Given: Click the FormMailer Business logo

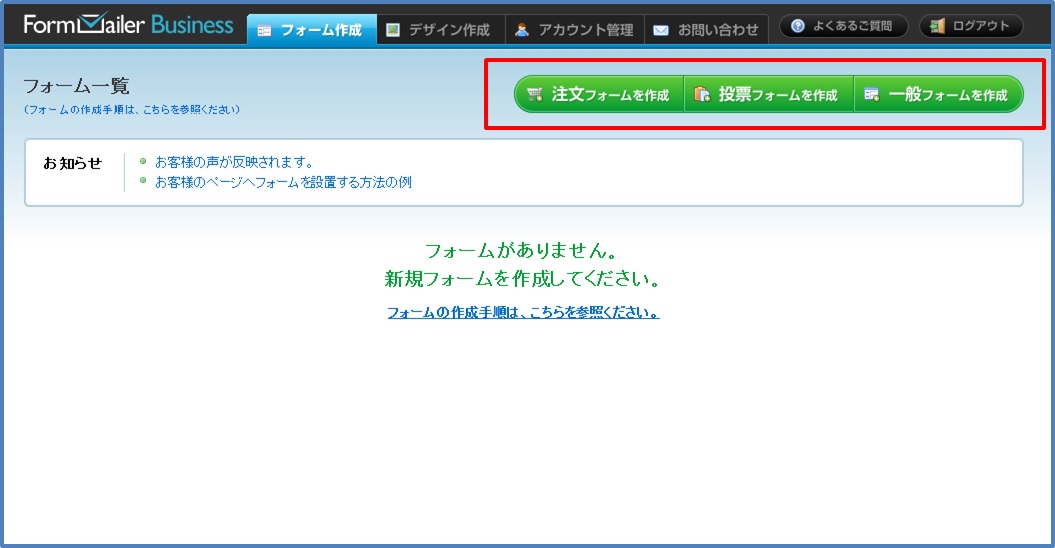Looking at the screenshot, I should 129,25.
